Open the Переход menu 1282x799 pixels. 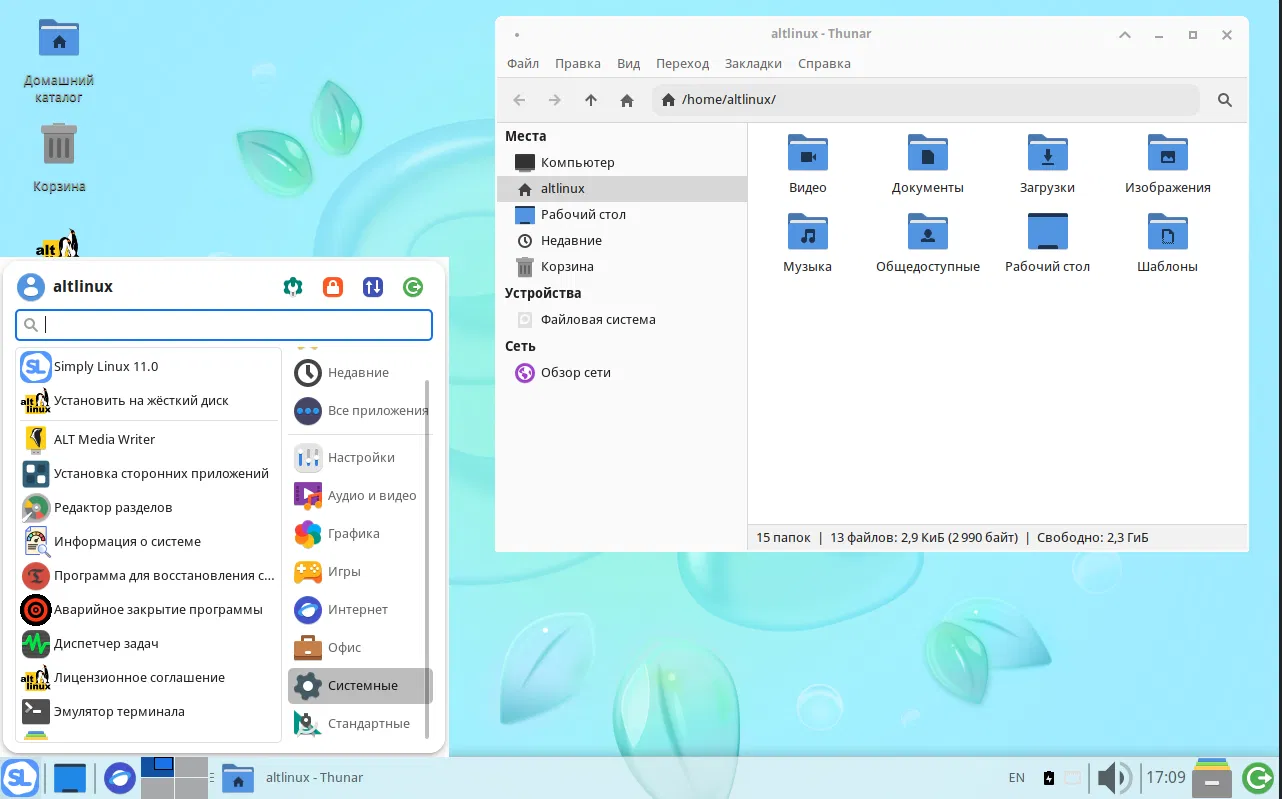pyautogui.click(x=683, y=63)
